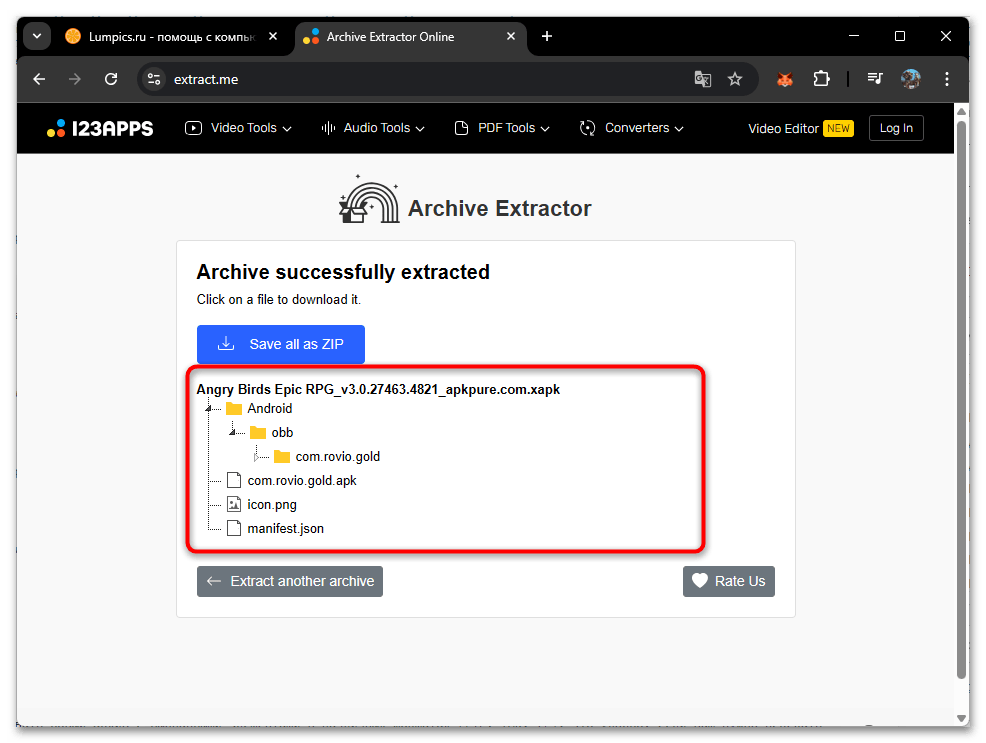Image resolution: width=986 pixels, height=743 pixels.
Task: Click the Rate Us button
Action: pyautogui.click(x=729, y=581)
